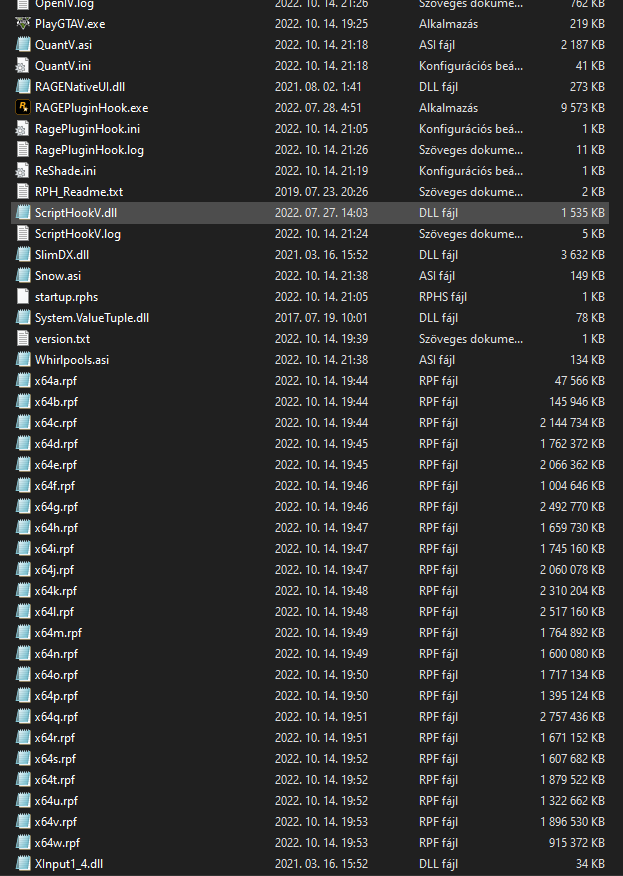Viewport: 623px width, 876px height.
Task: Select the file name x64r.rpf
Action: tap(55, 738)
